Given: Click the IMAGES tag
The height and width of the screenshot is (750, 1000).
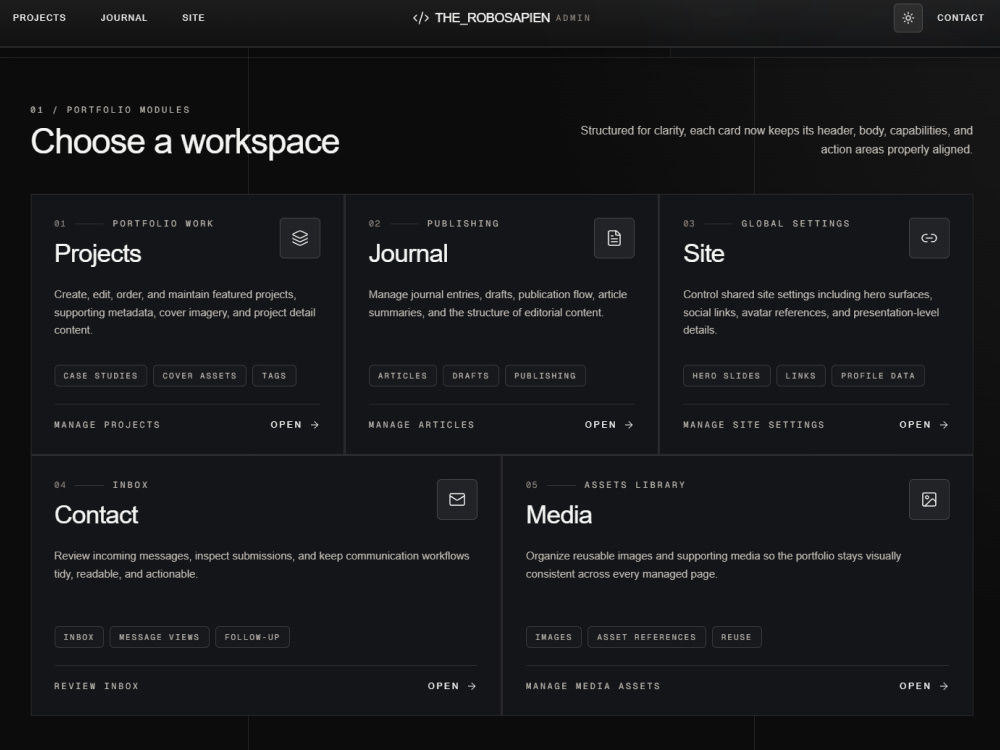Looking at the screenshot, I should click(554, 637).
